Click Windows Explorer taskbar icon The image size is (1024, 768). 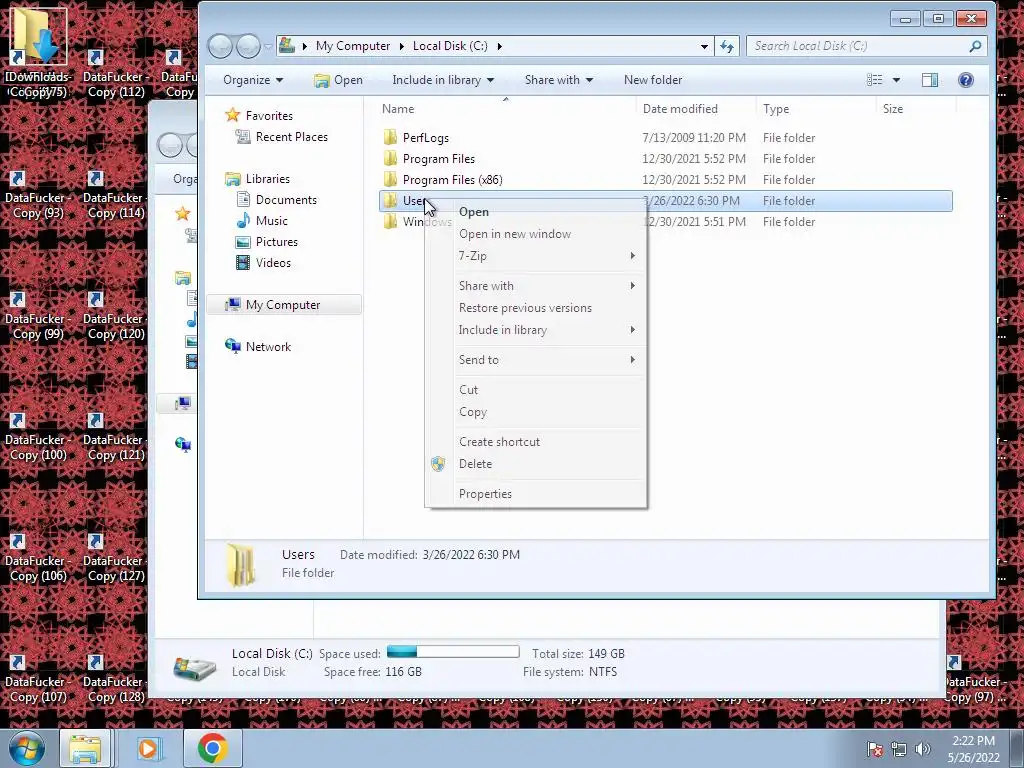[x=86, y=748]
